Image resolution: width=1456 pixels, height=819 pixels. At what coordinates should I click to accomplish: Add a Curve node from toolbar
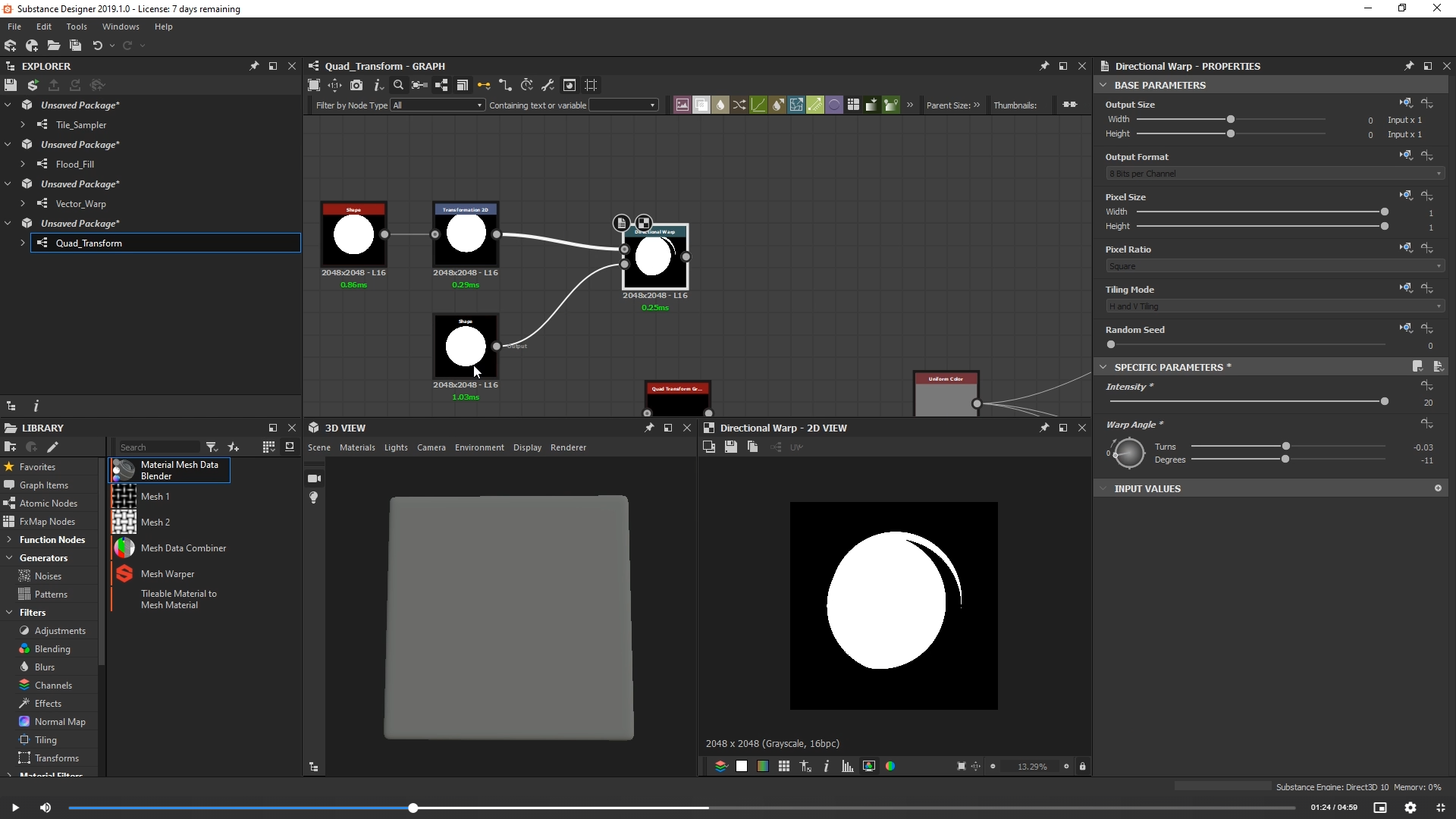758,105
